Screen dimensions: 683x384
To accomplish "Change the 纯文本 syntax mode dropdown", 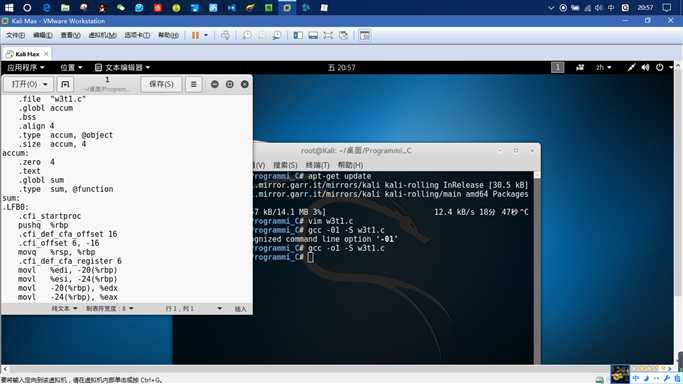I will pos(64,309).
